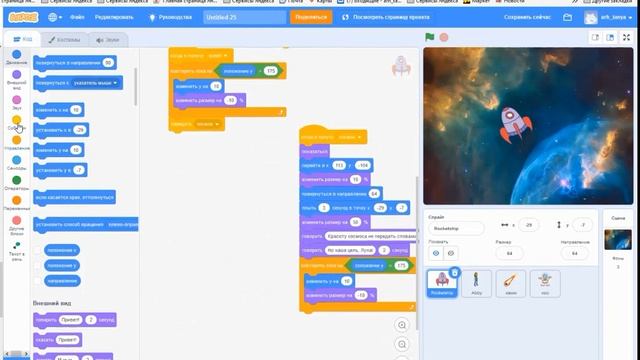Switch to the Звуки tab
The image size is (640, 360).
108,40
